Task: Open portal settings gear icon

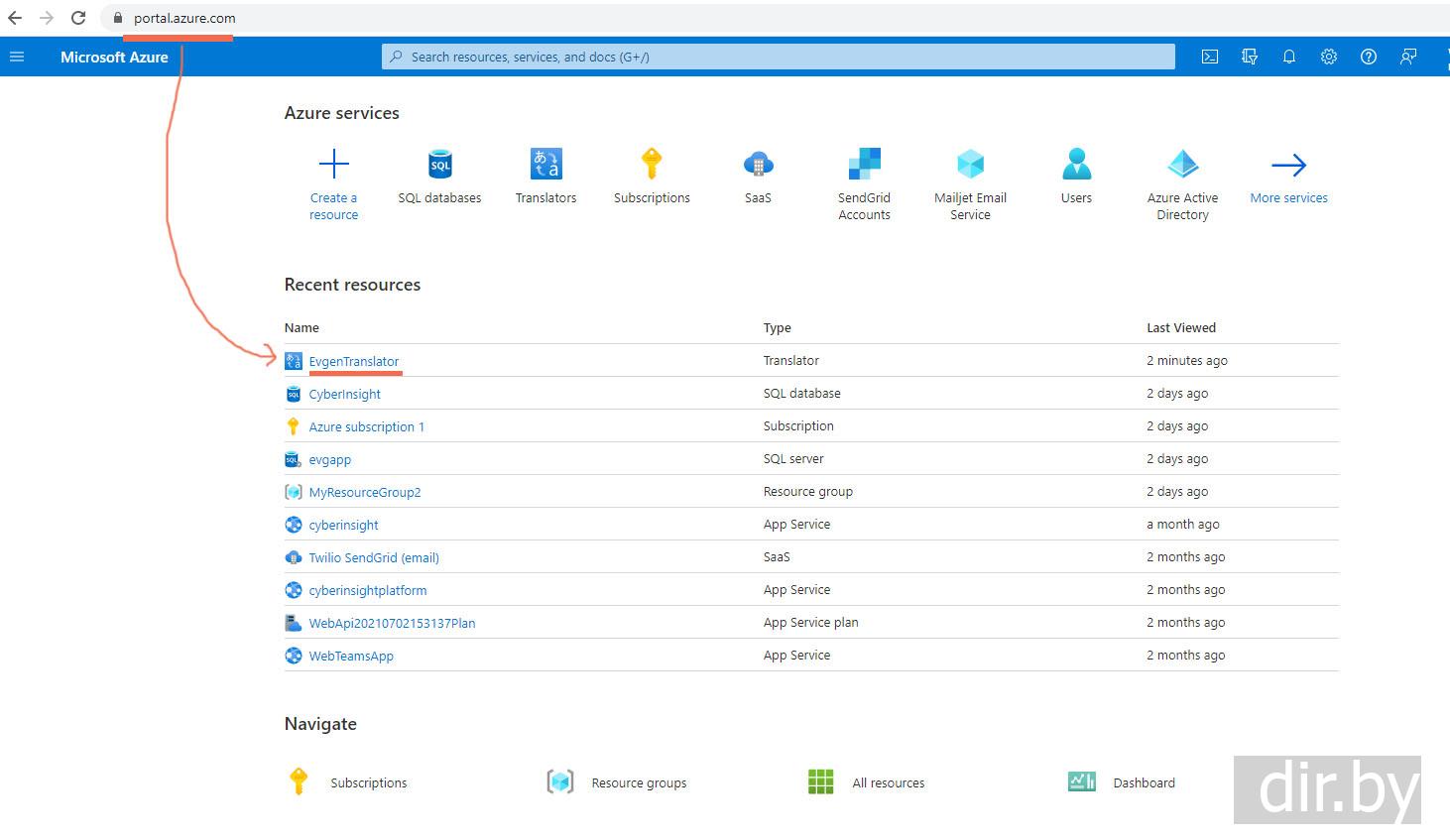Action: click(x=1329, y=58)
